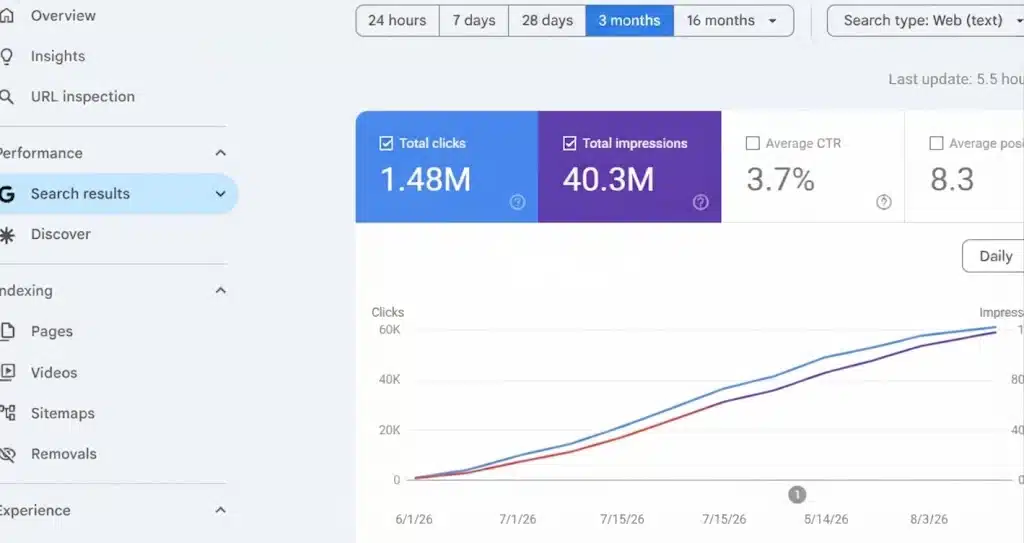Click the Insights lightbulb icon
Image resolution: width=1024 pixels, height=543 pixels.
7,56
